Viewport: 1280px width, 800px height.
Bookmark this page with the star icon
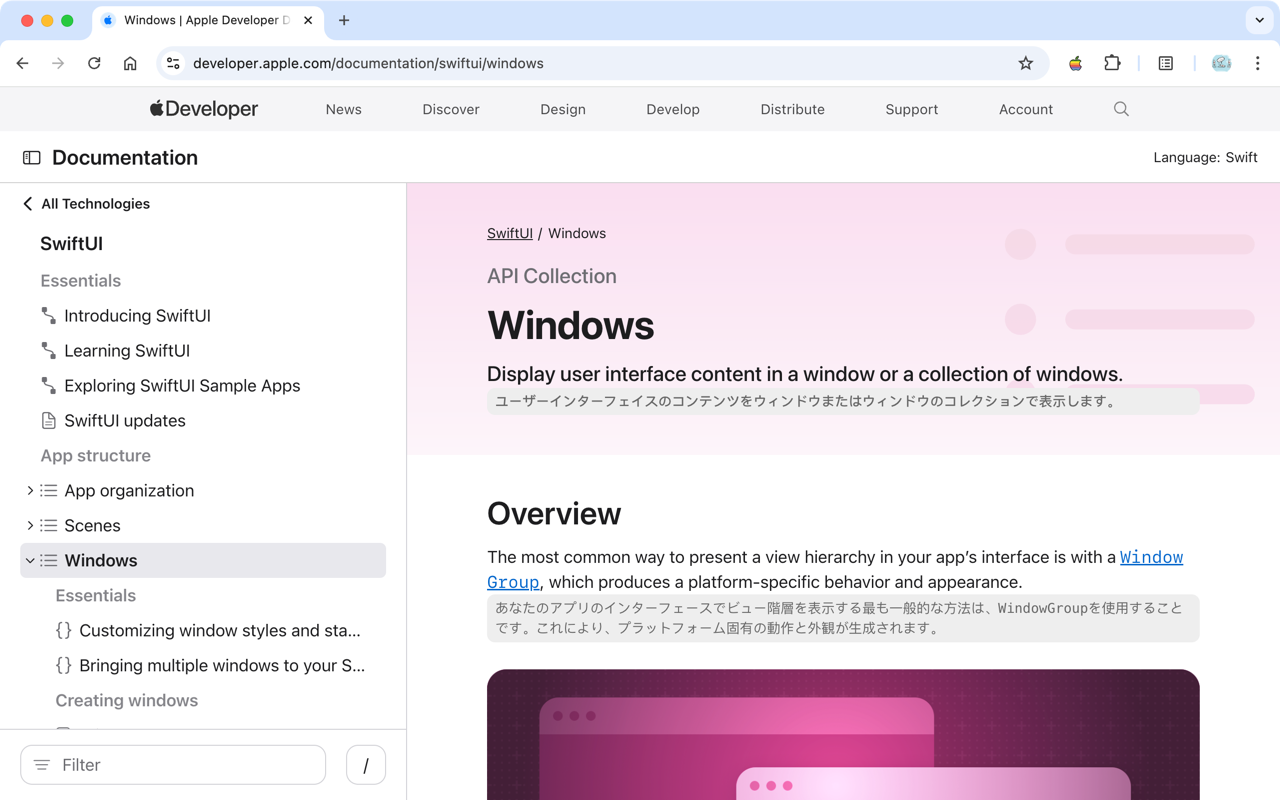coord(1025,63)
